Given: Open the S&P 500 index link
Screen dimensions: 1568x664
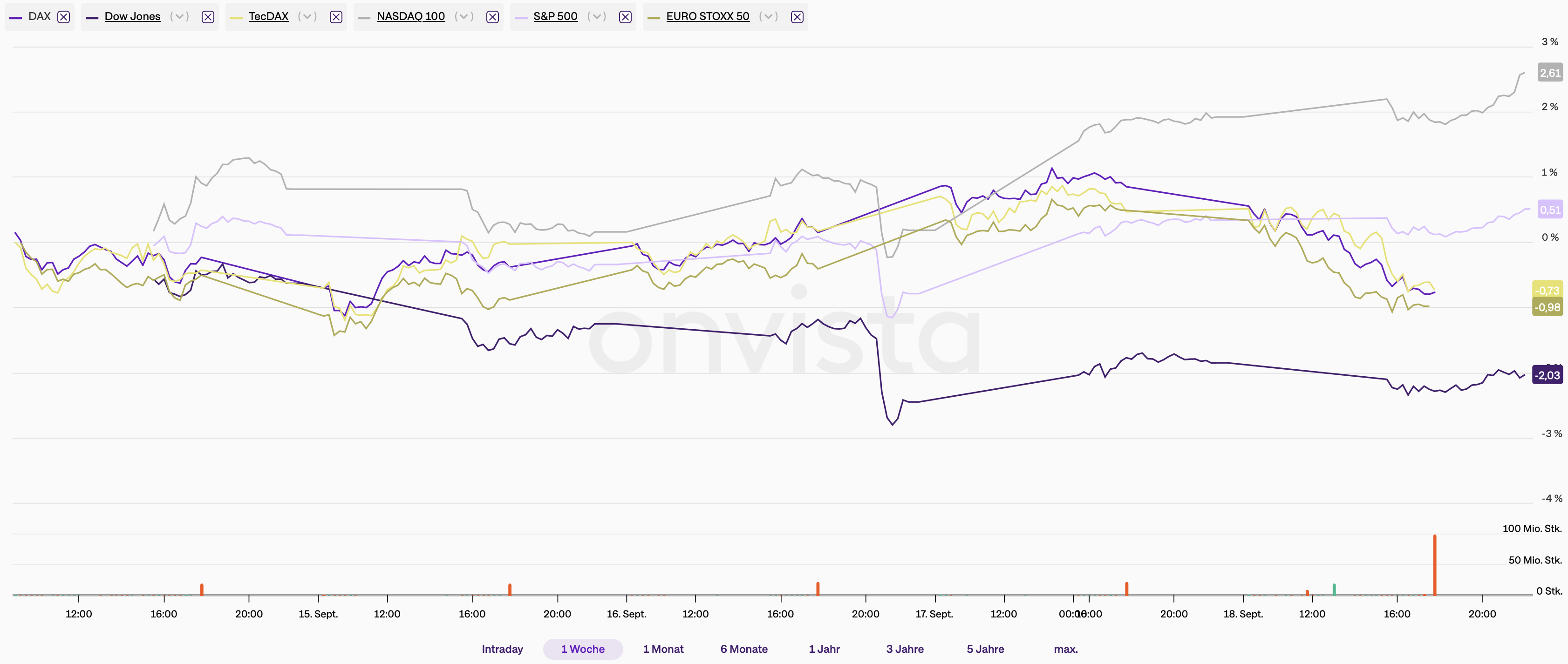Looking at the screenshot, I should tap(555, 16).
